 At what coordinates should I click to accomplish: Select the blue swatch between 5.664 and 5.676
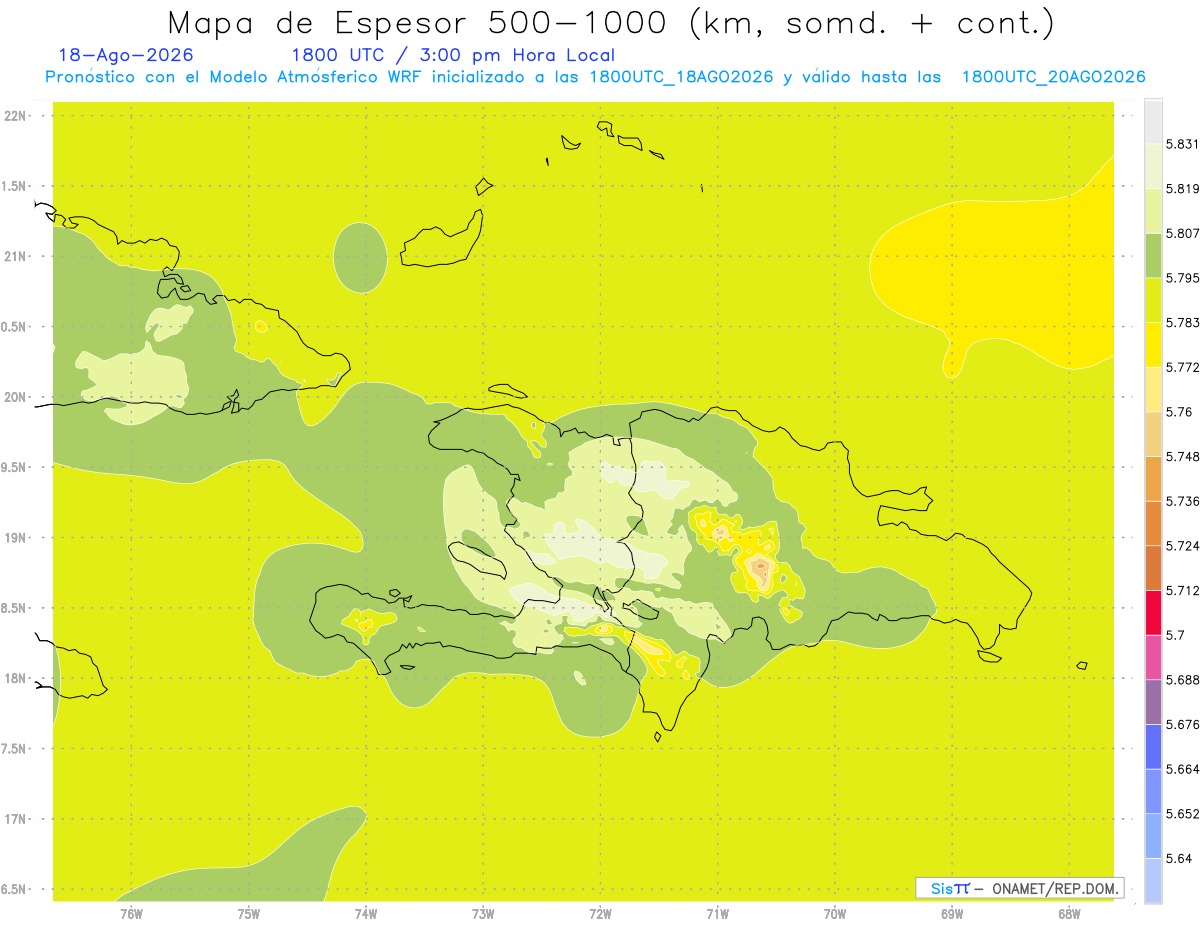(1153, 747)
